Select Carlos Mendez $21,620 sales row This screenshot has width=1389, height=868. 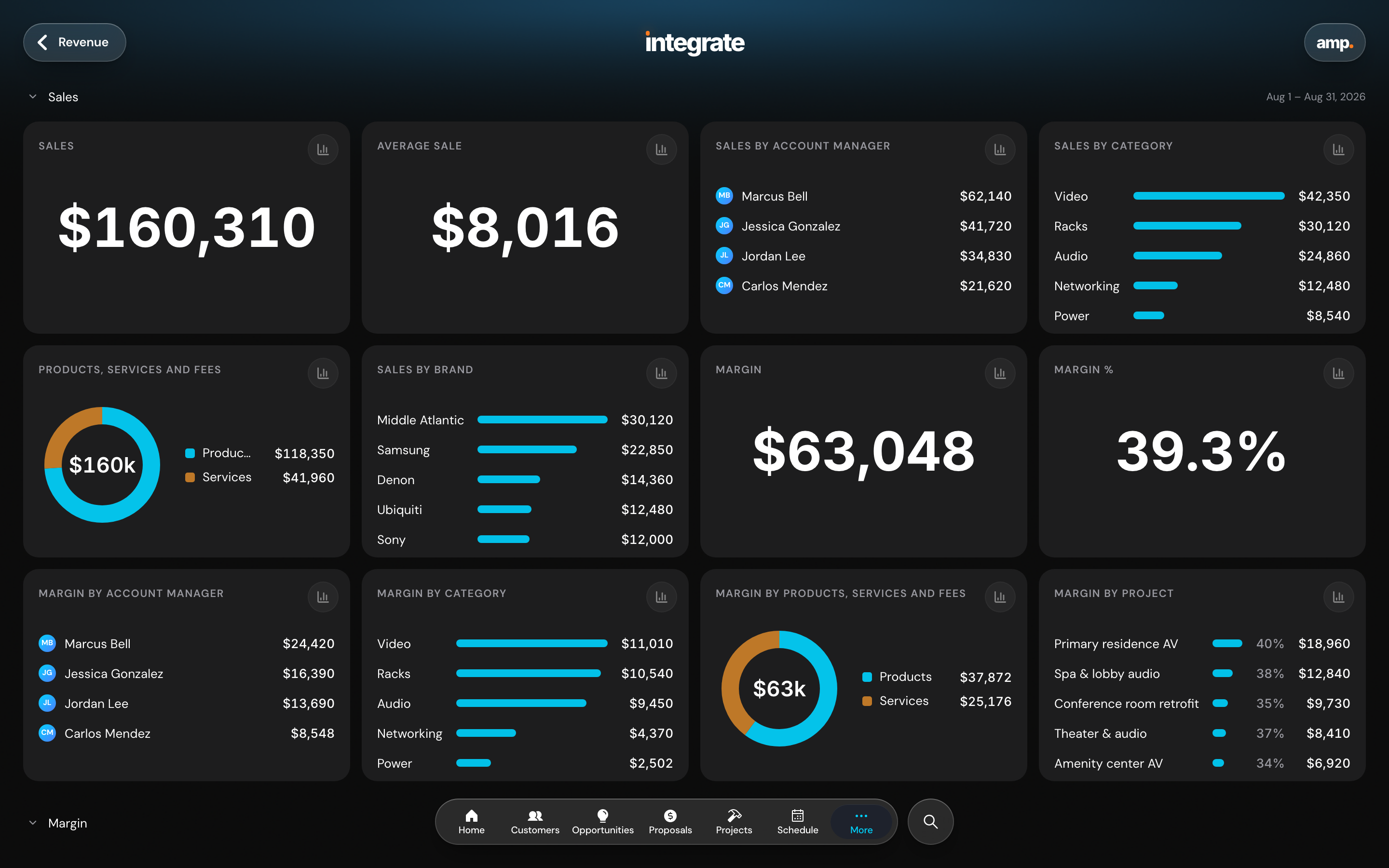[863, 286]
